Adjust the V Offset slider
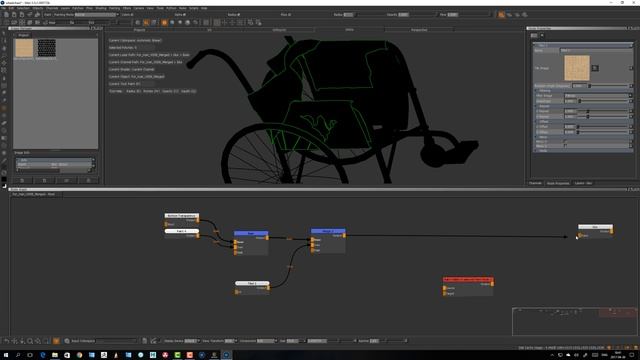 tap(603, 132)
